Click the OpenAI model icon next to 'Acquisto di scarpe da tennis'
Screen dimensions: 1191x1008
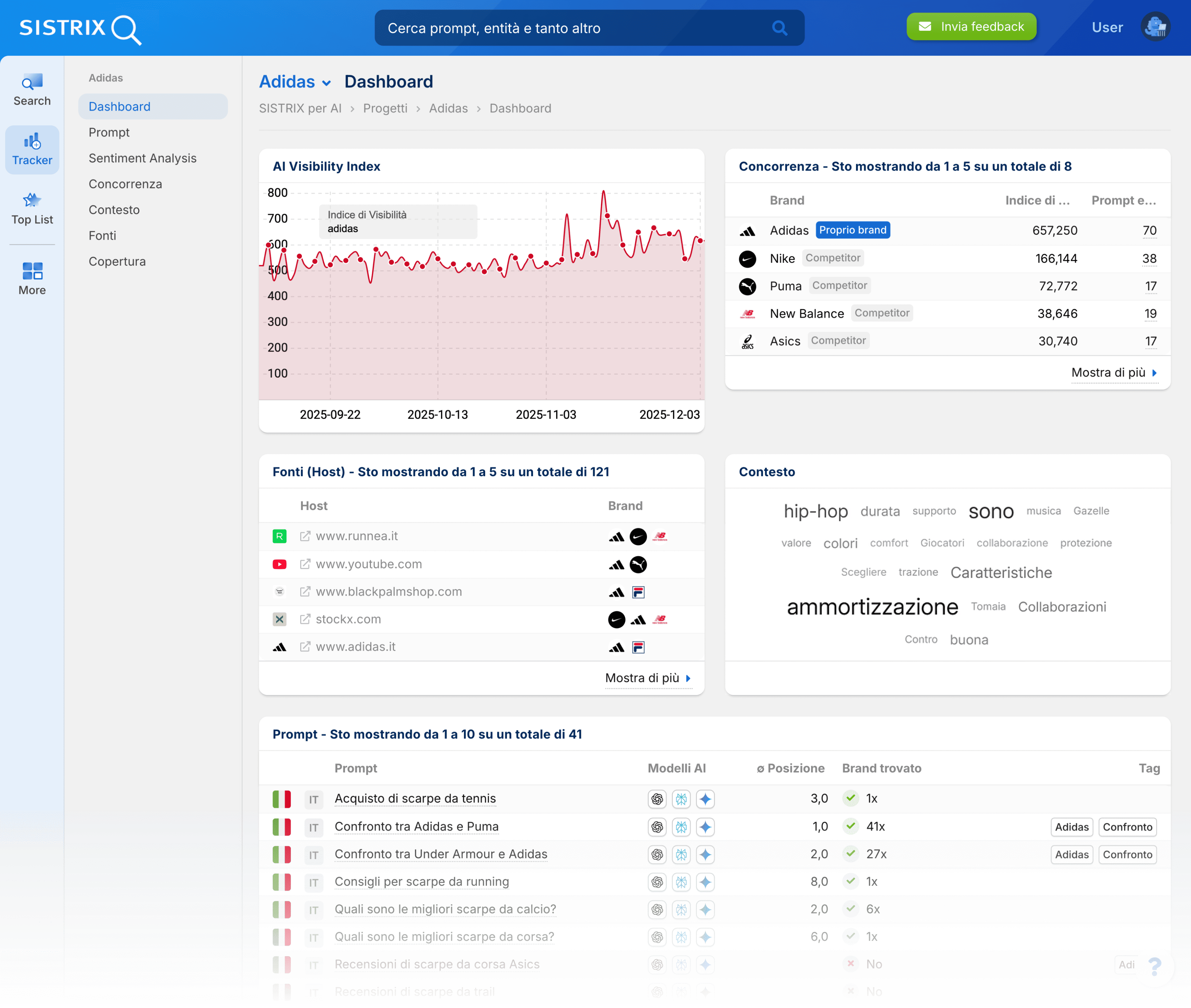point(657,799)
